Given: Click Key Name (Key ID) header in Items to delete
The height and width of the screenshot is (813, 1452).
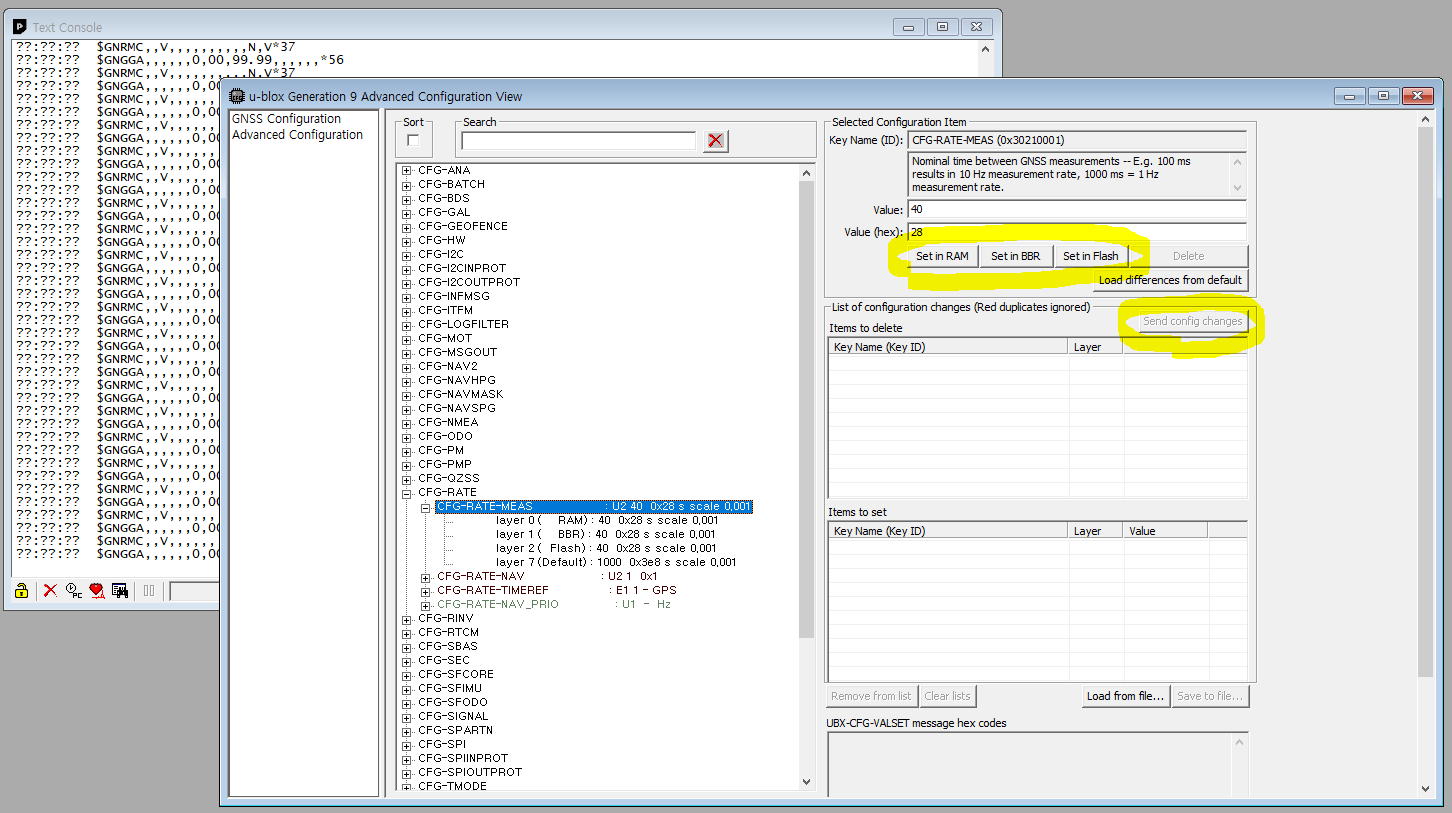Looking at the screenshot, I should (x=949, y=347).
